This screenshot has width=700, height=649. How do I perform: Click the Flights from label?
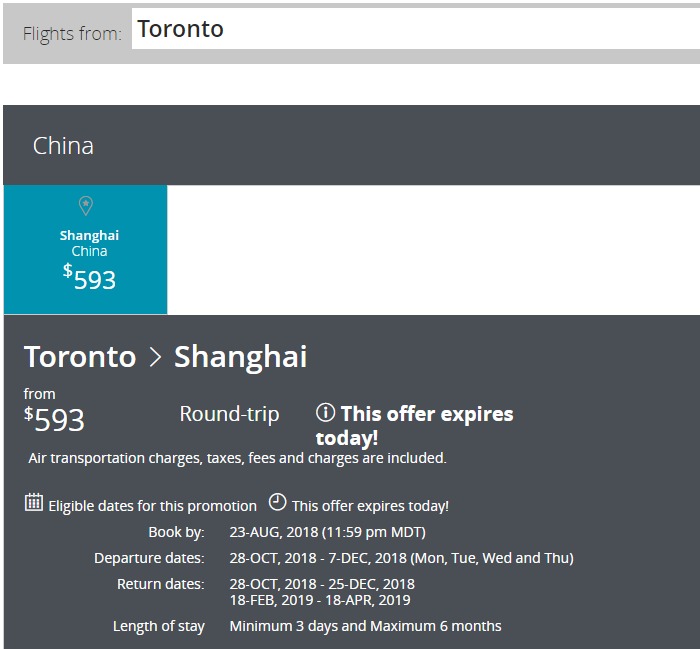click(72, 34)
